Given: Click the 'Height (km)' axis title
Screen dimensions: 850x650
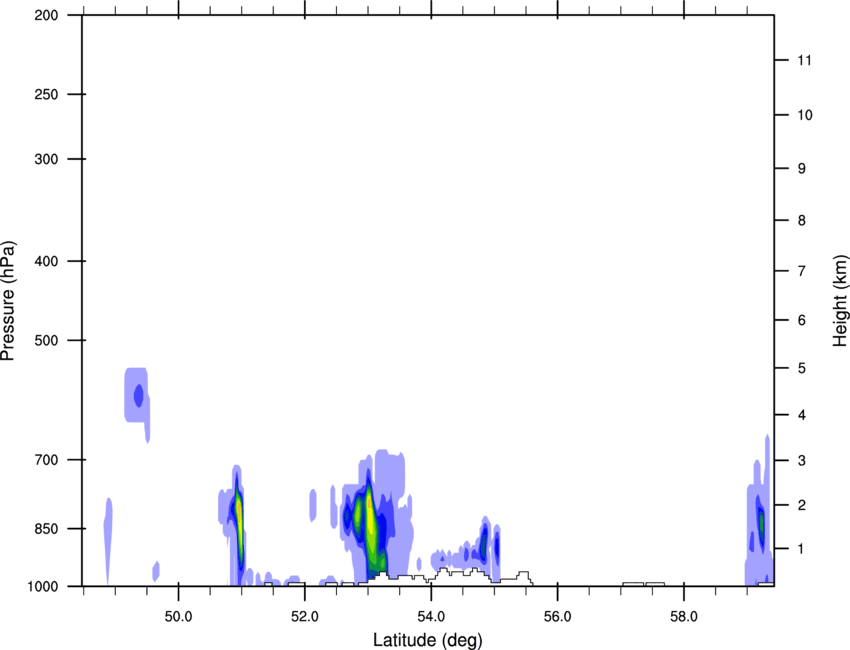Looking at the screenshot, I should [x=840, y=300].
